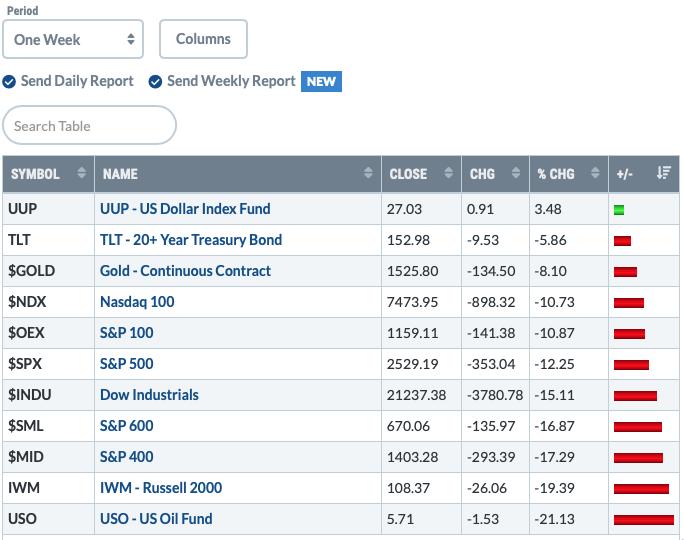Open the S&P 100 link

127,333
